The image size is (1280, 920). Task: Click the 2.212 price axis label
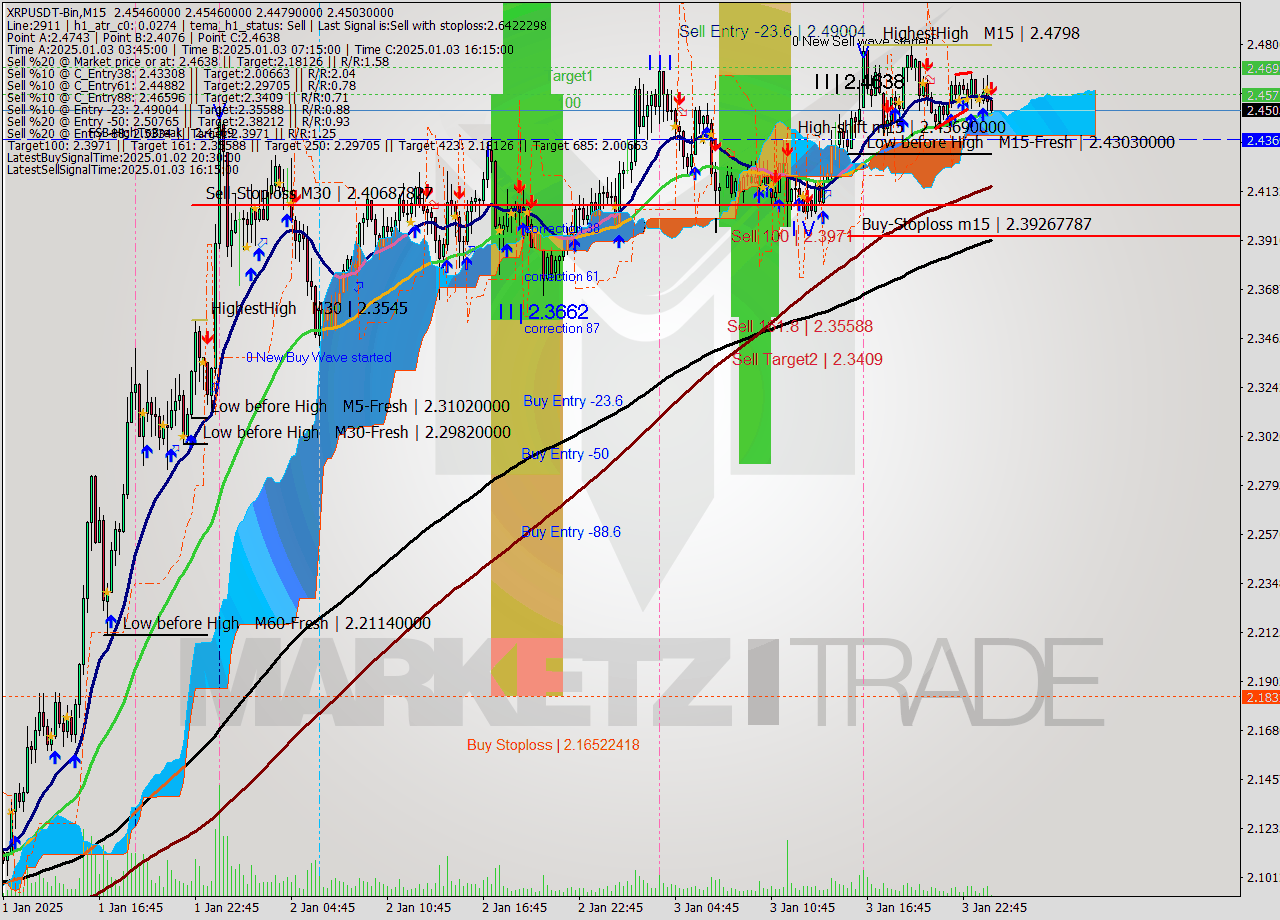[1262, 632]
